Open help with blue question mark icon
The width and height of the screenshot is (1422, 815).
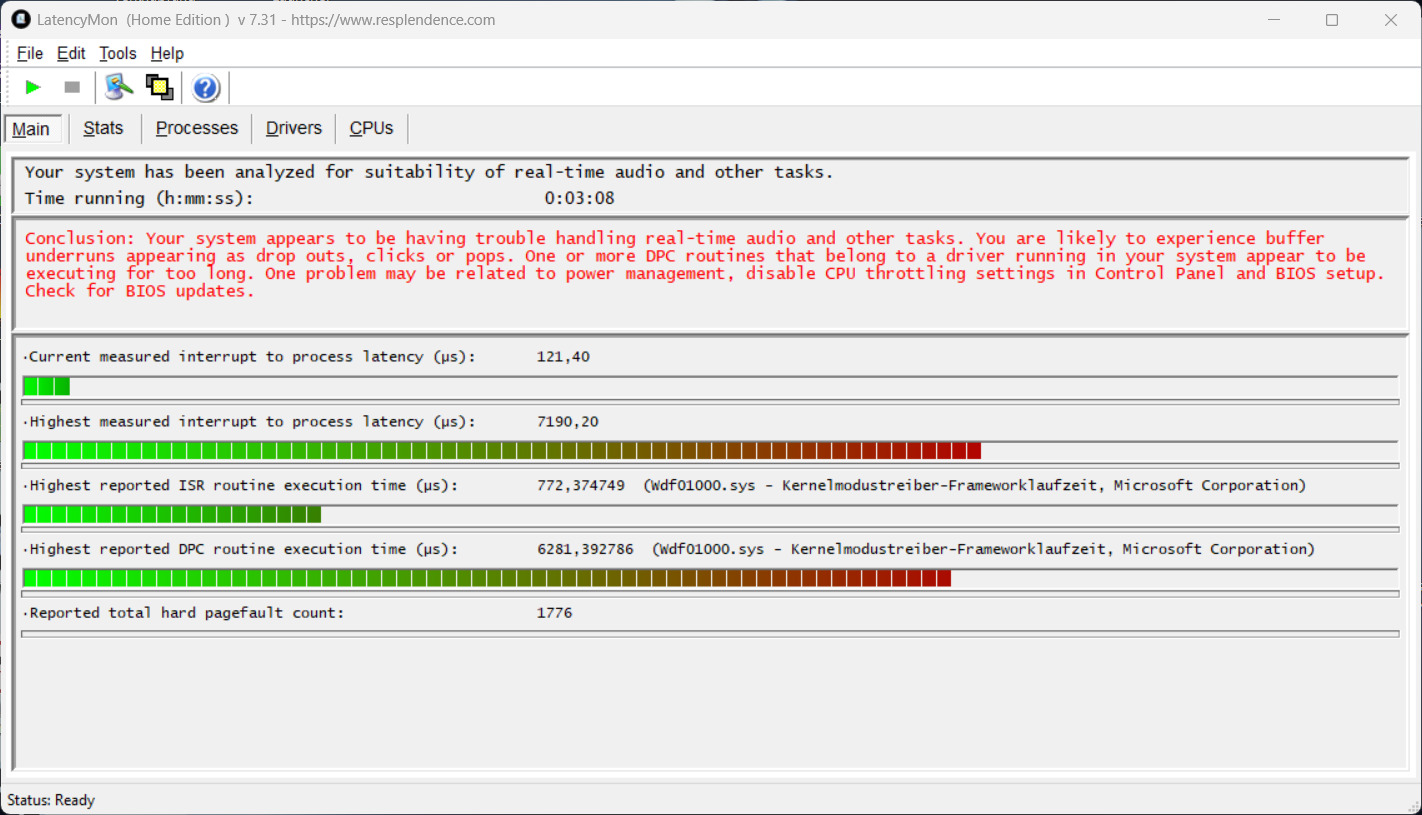pos(206,88)
